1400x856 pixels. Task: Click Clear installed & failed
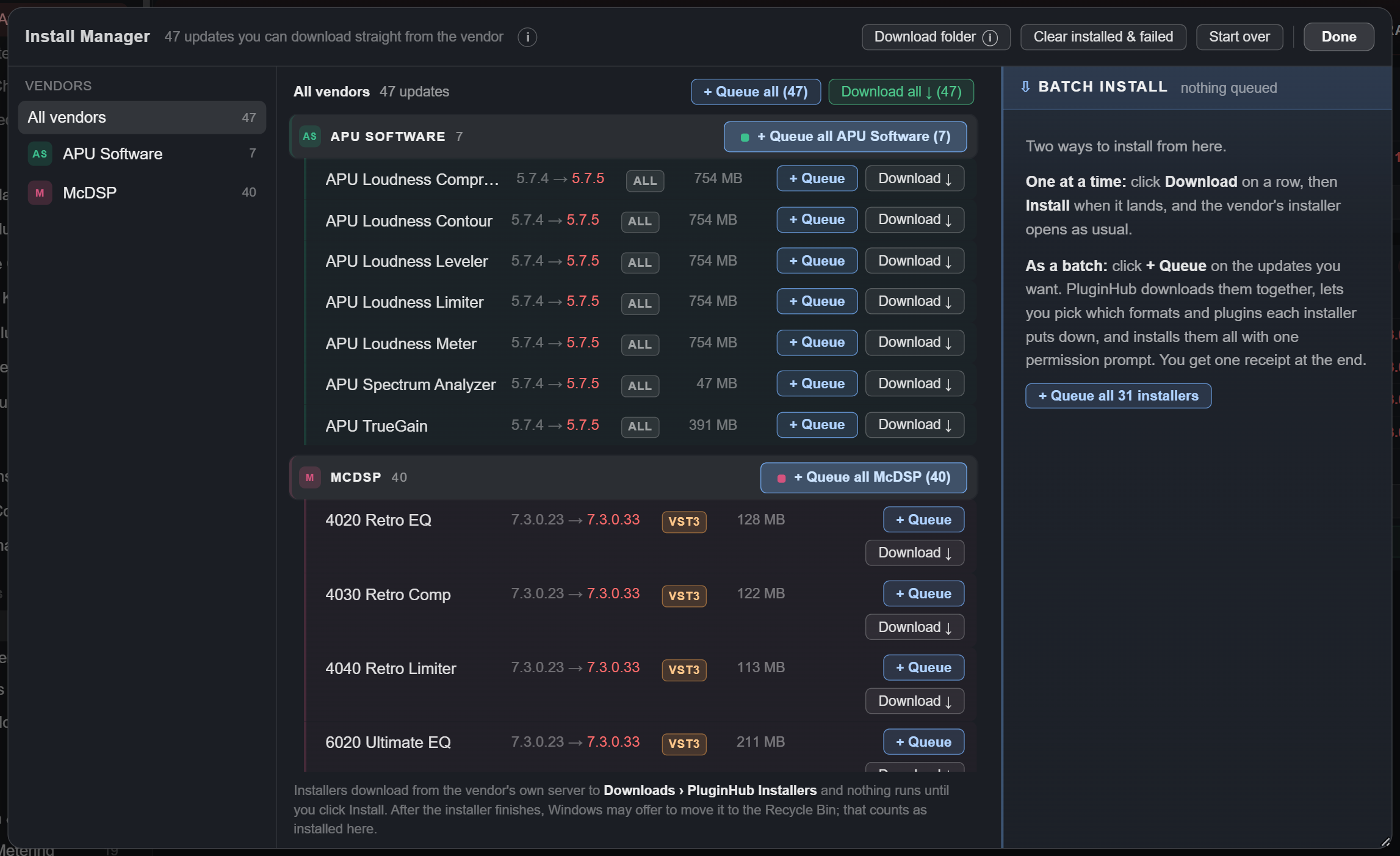pyautogui.click(x=1103, y=37)
